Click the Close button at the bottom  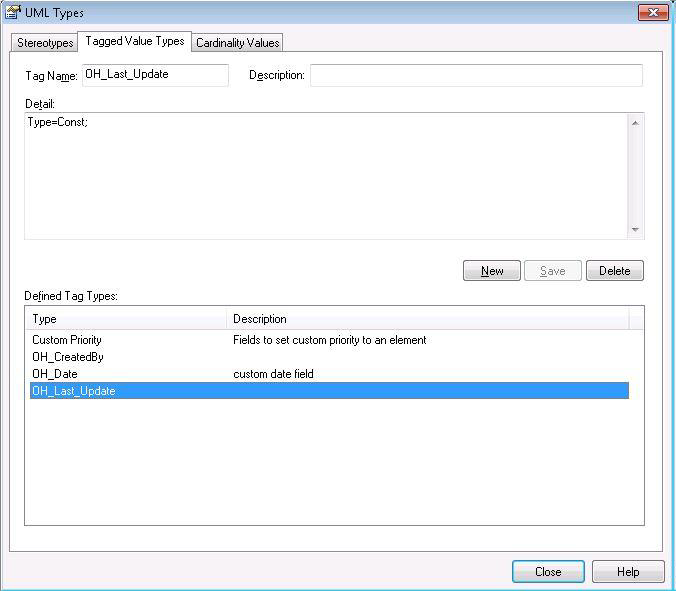[548, 572]
